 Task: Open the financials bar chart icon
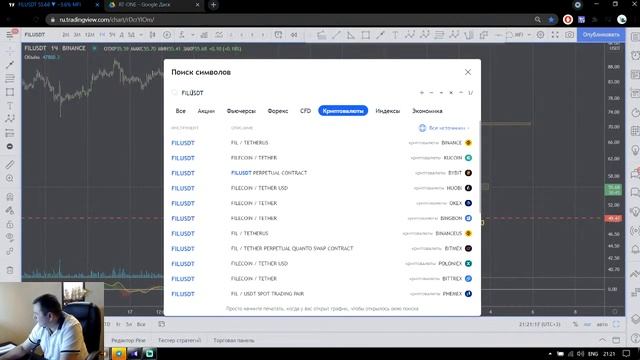[x=204, y=35]
